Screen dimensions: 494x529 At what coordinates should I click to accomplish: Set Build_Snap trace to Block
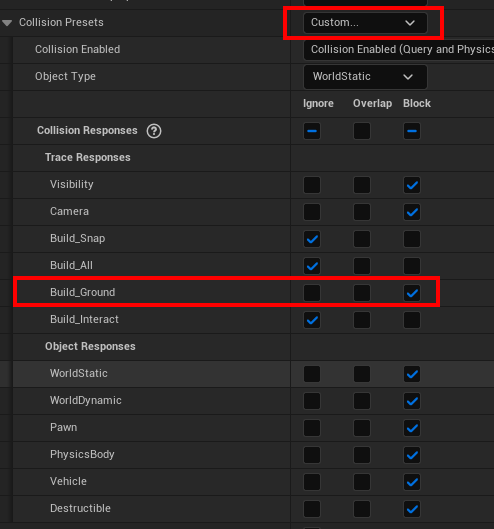tap(412, 239)
